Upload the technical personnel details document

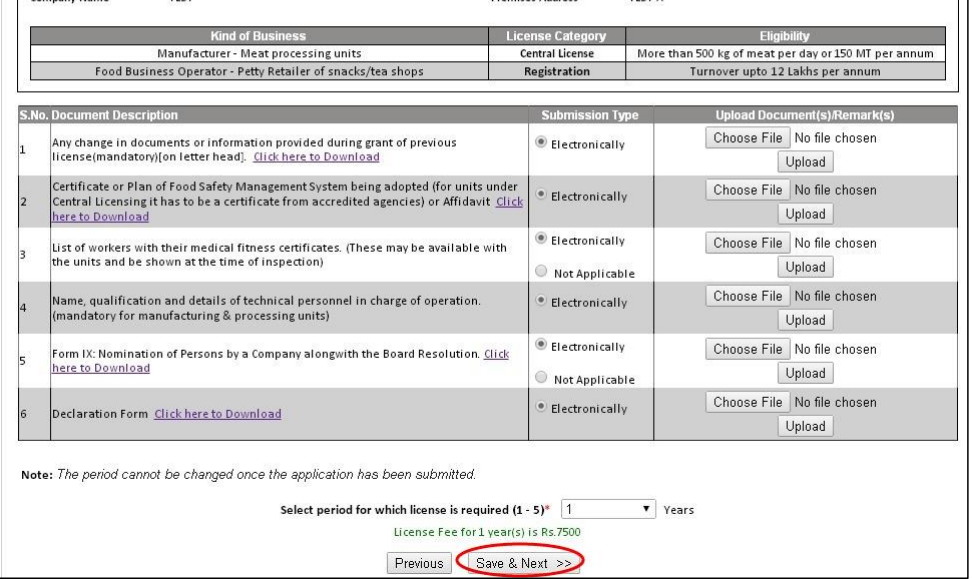click(805, 320)
